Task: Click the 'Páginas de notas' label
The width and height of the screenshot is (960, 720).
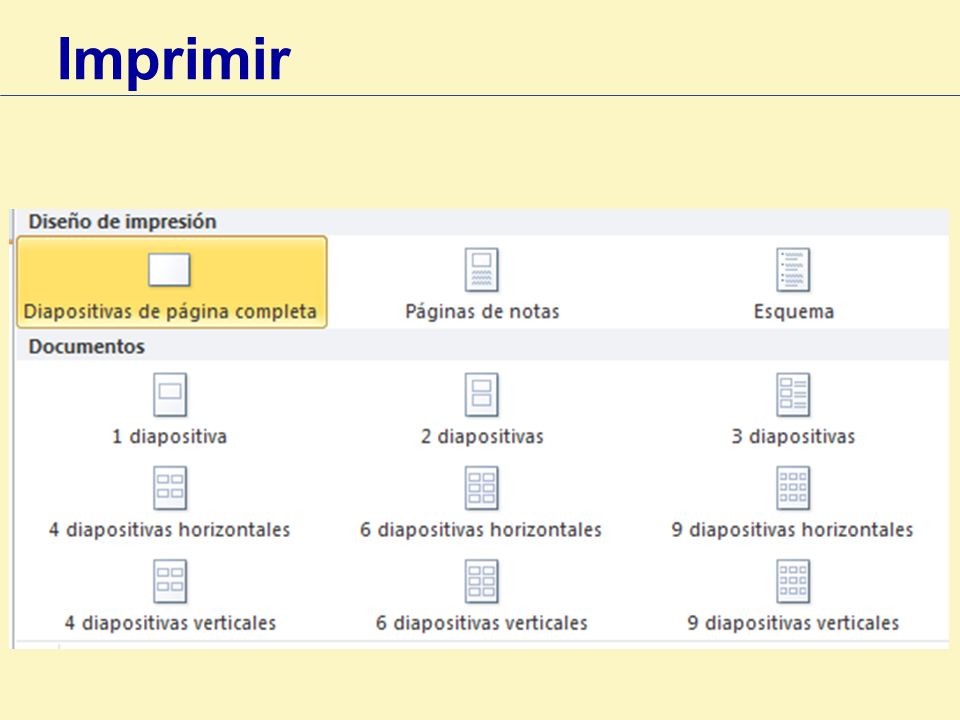Action: pos(482,312)
